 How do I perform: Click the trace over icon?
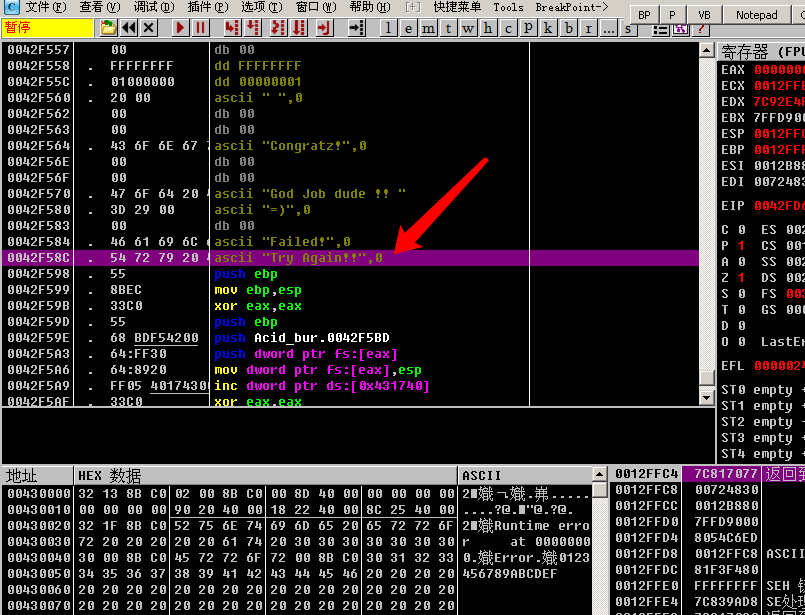(x=299, y=27)
